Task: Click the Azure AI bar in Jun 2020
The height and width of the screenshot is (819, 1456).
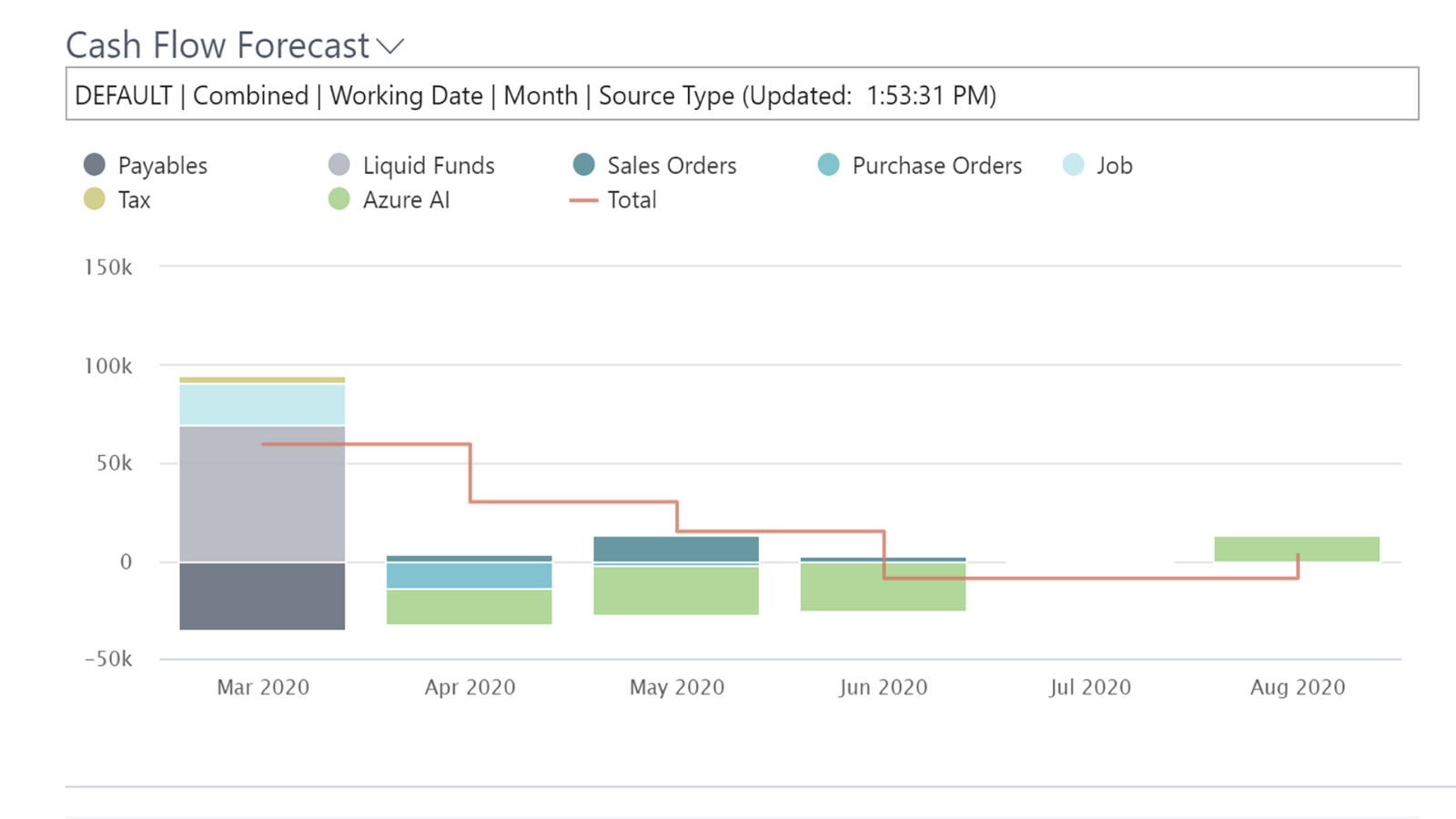Action: pos(883,587)
